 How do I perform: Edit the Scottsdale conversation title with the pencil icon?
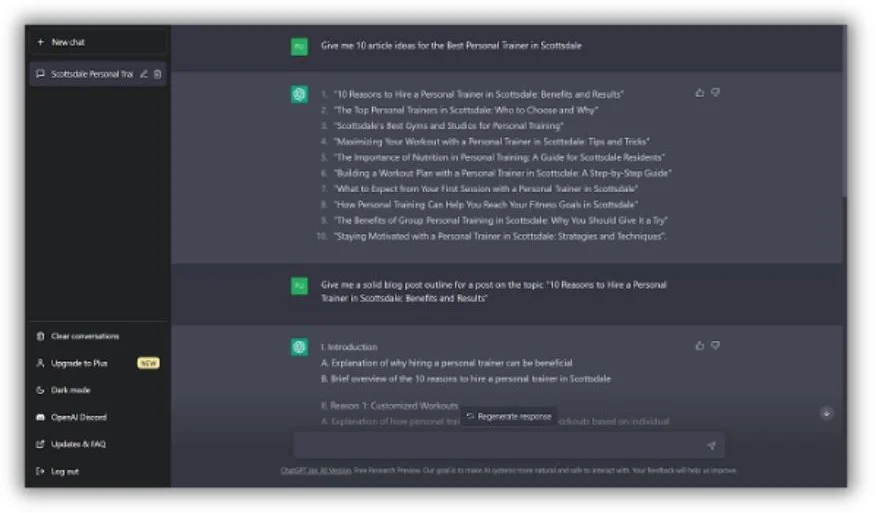[144, 74]
